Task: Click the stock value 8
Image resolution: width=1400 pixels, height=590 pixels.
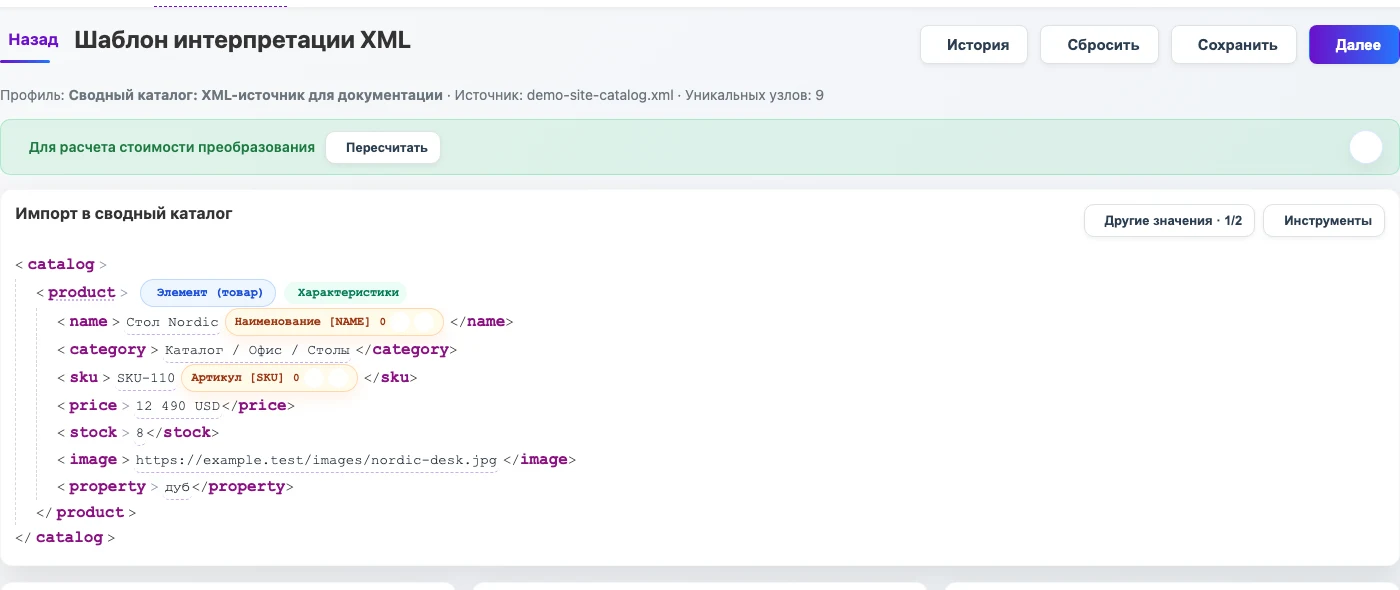Action: pos(140,433)
